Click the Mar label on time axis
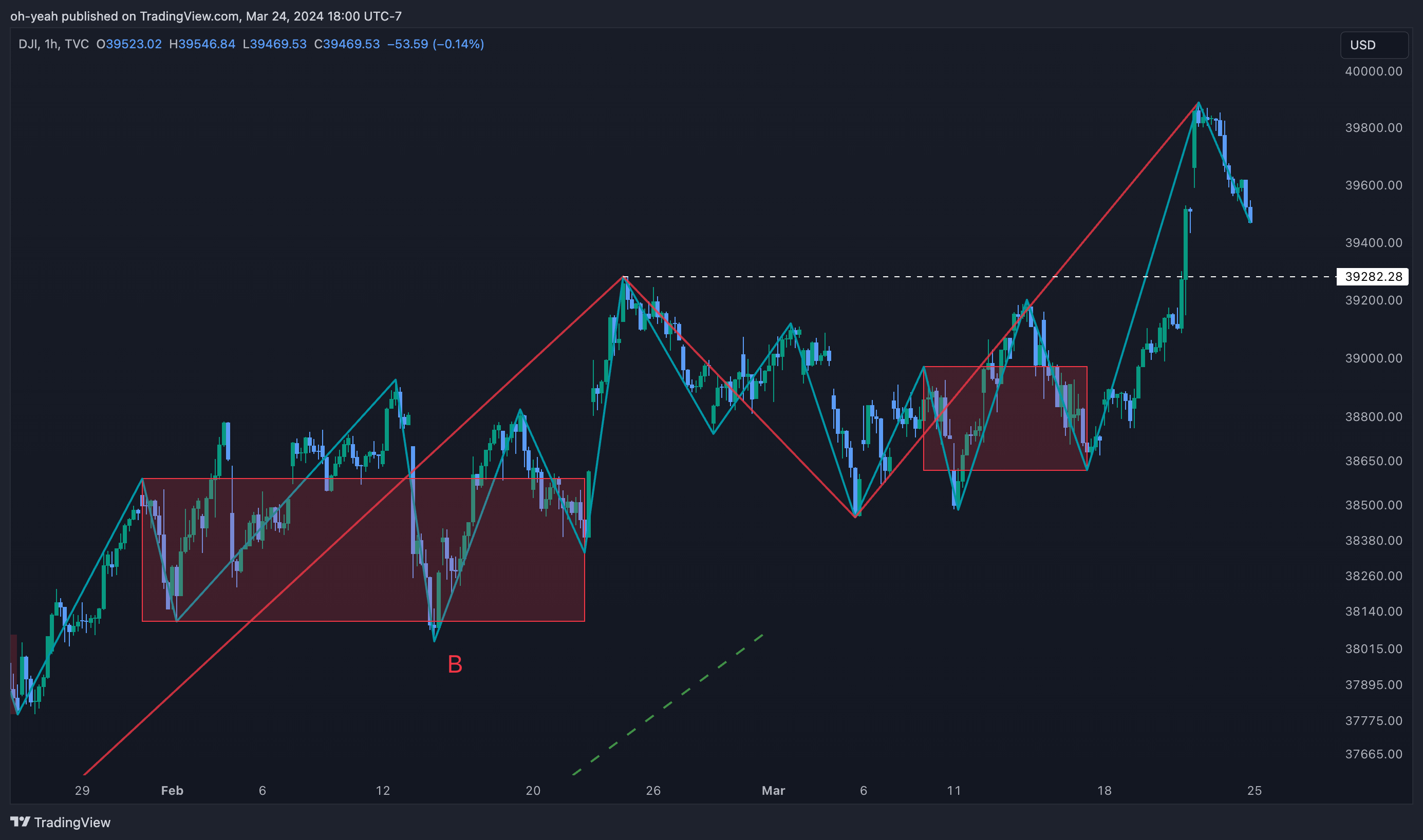Image resolution: width=1423 pixels, height=840 pixels. 773,790
